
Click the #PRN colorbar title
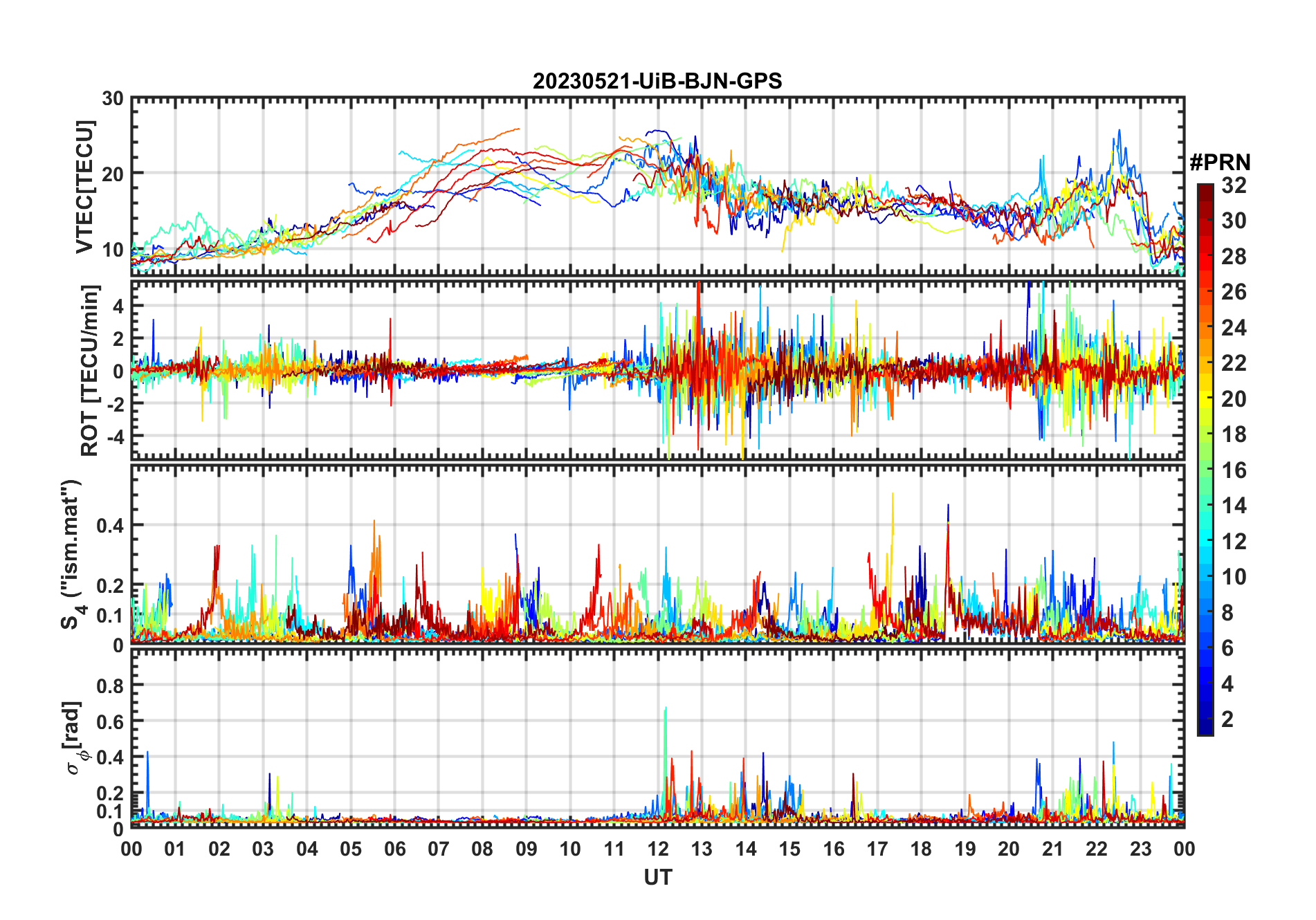(1220, 163)
